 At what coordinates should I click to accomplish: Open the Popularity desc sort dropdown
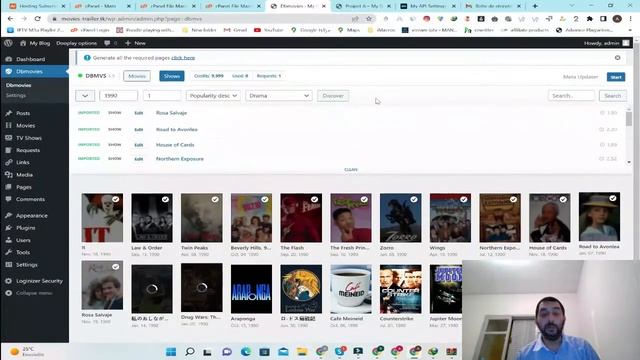(x=213, y=96)
